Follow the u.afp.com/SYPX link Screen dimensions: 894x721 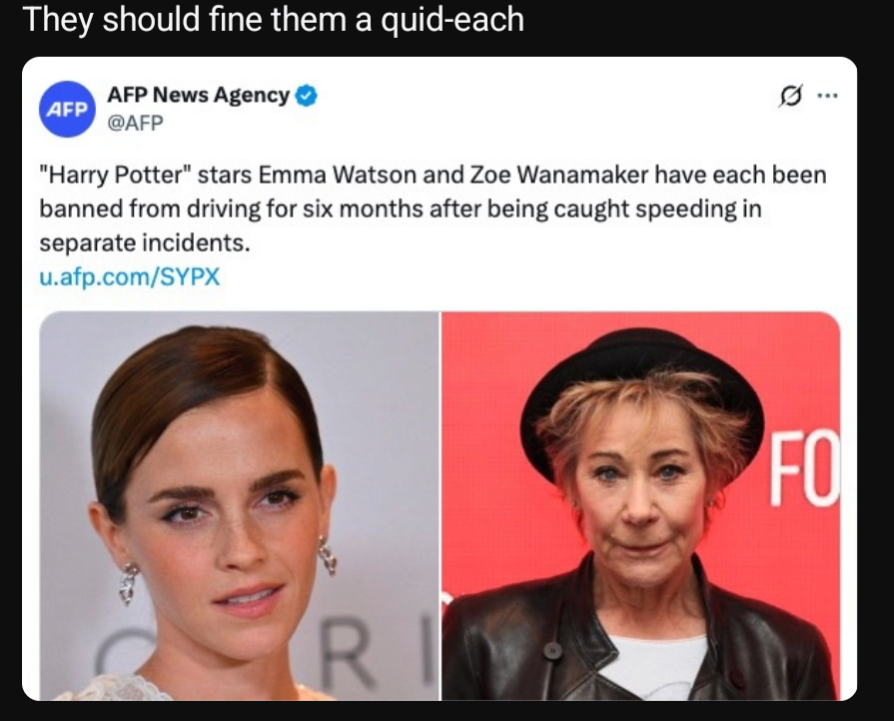coord(129,276)
